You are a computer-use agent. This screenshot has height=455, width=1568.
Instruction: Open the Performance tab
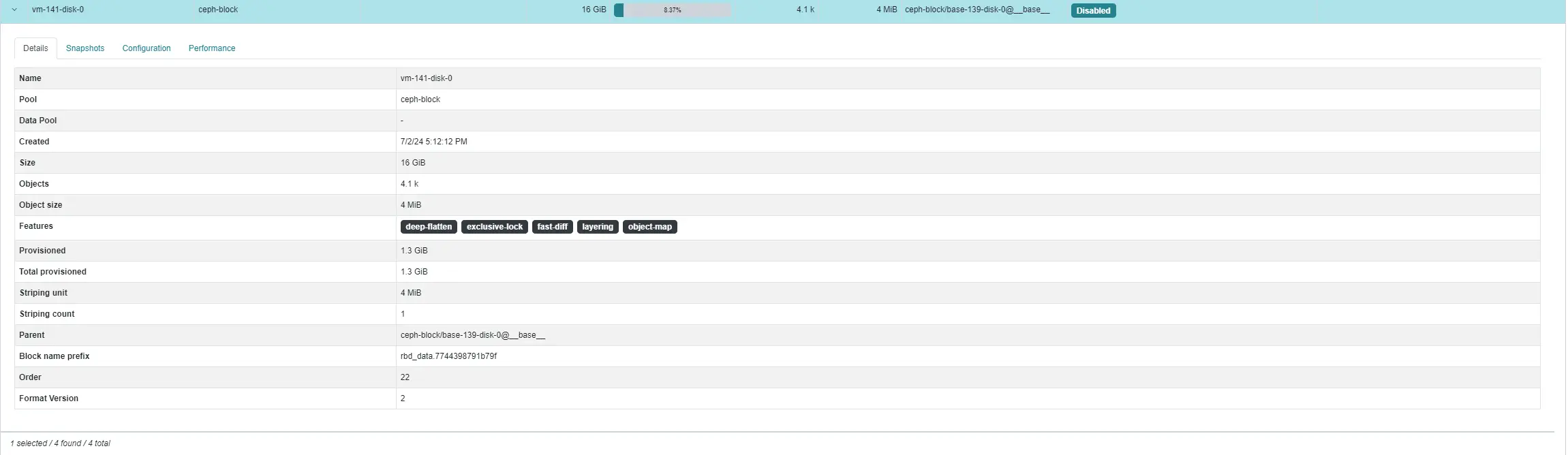(212, 48)
